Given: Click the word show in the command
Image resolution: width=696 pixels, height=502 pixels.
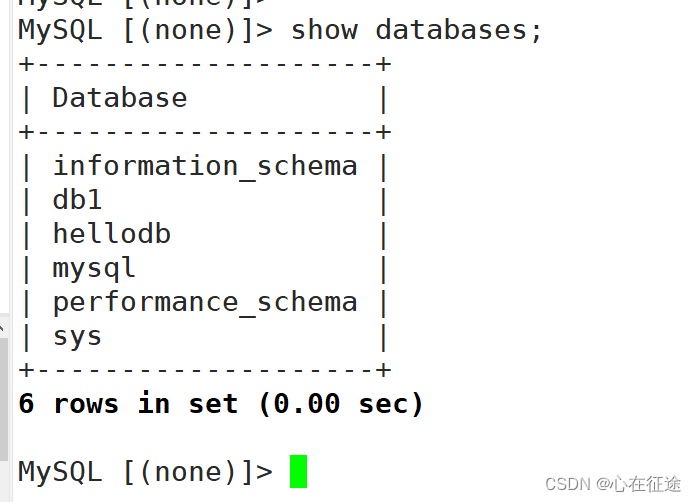Looking at the screenshot, I should pyautogui.click(x=324, y=30).
